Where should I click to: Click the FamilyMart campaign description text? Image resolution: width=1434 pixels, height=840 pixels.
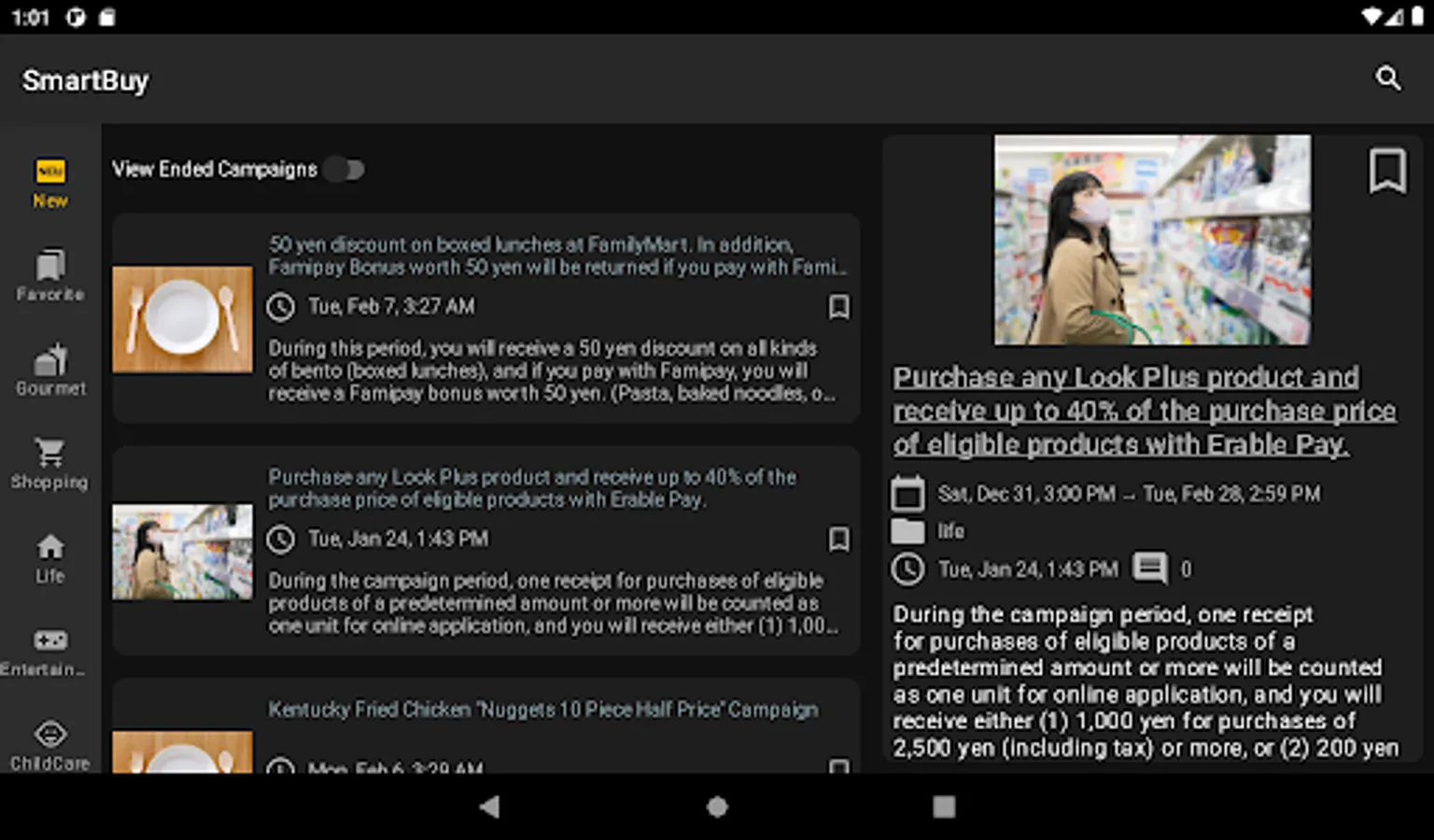click(x=552, y=371)
